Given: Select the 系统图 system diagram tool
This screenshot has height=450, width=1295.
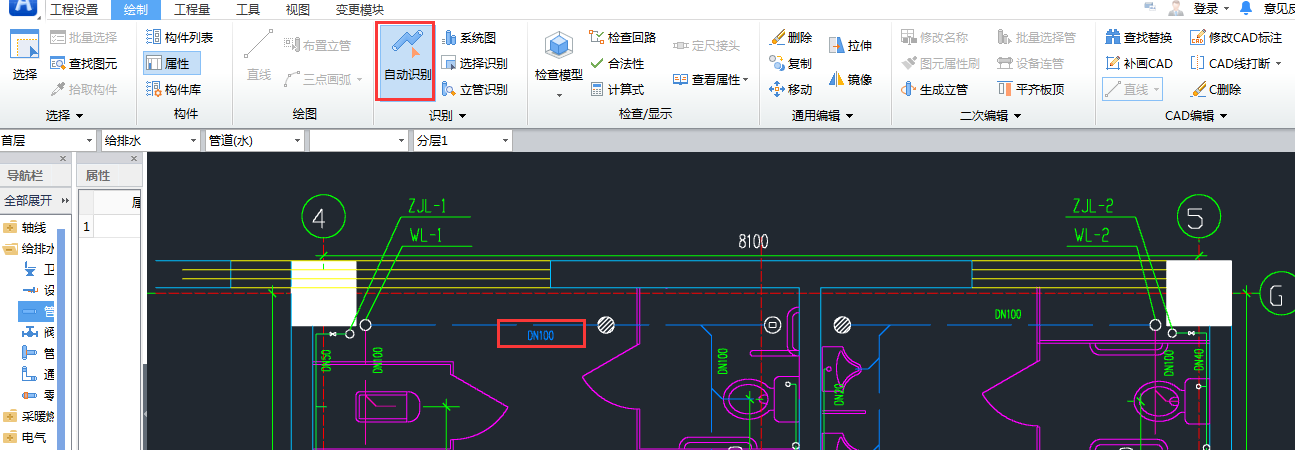Looking at the screenshot, I should click(469, 38).
